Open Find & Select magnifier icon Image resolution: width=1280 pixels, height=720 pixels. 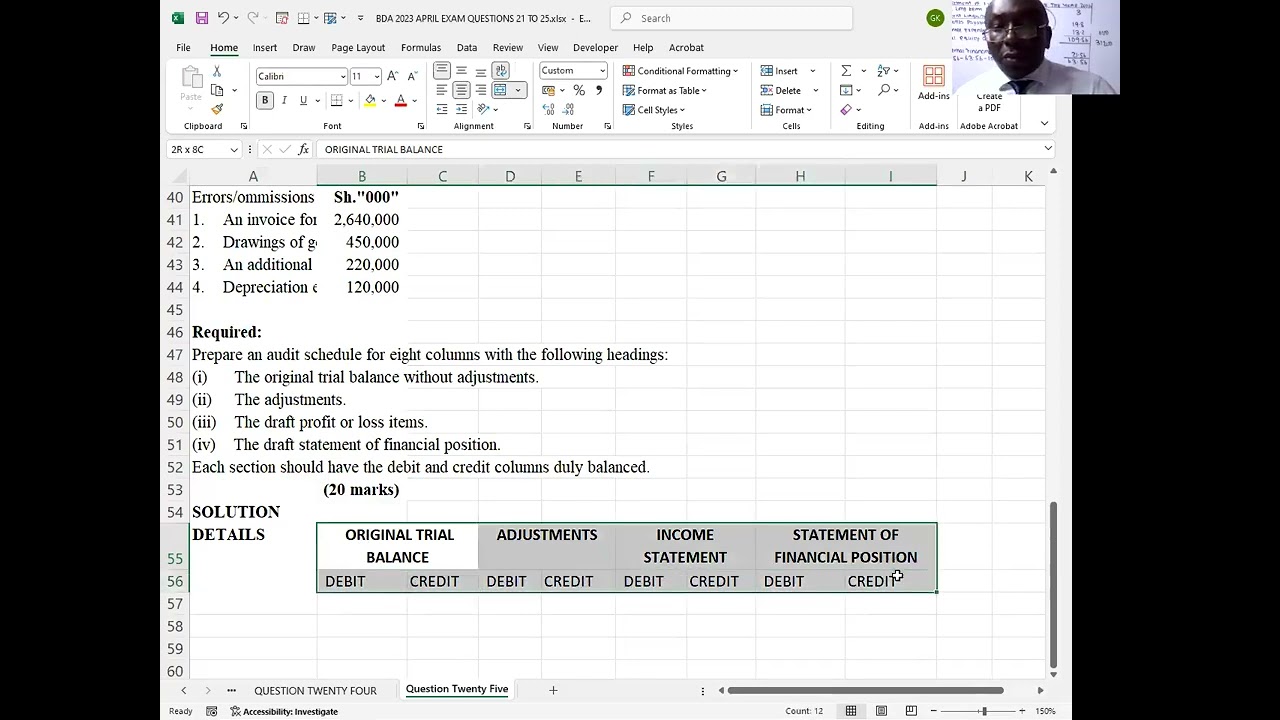click(884, 90)
